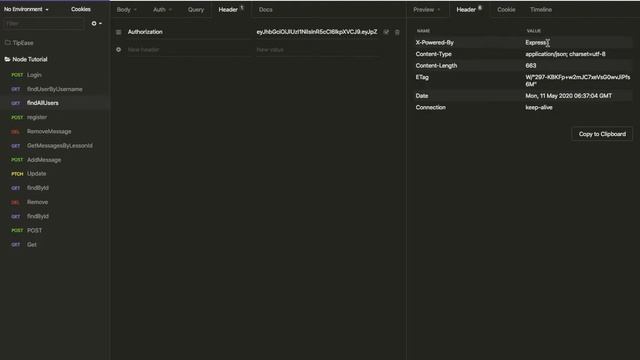This screenshot has height=360, width=640.
Task: Click the Express value of X-Powered-By
Action: tap(536, 42)
